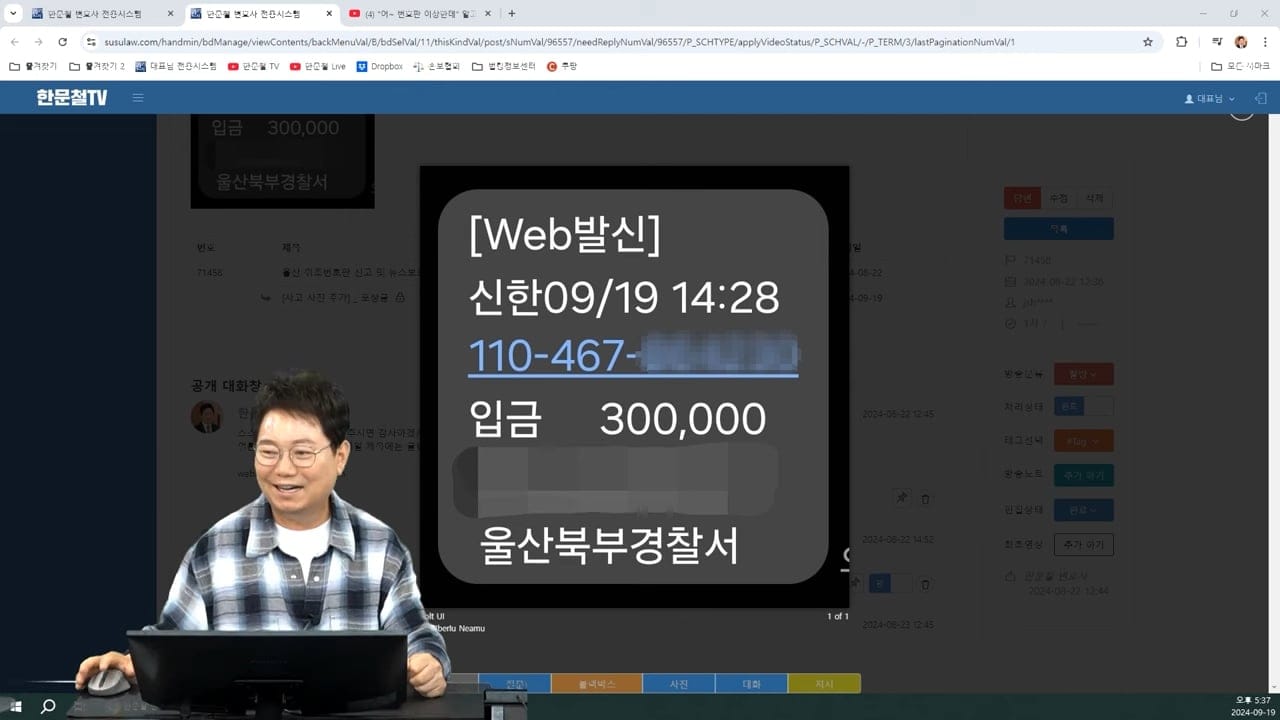Click the trash icon next to the pin
Image resolution: width=1280 pixels, height=720 pixels.
[925, 498]
